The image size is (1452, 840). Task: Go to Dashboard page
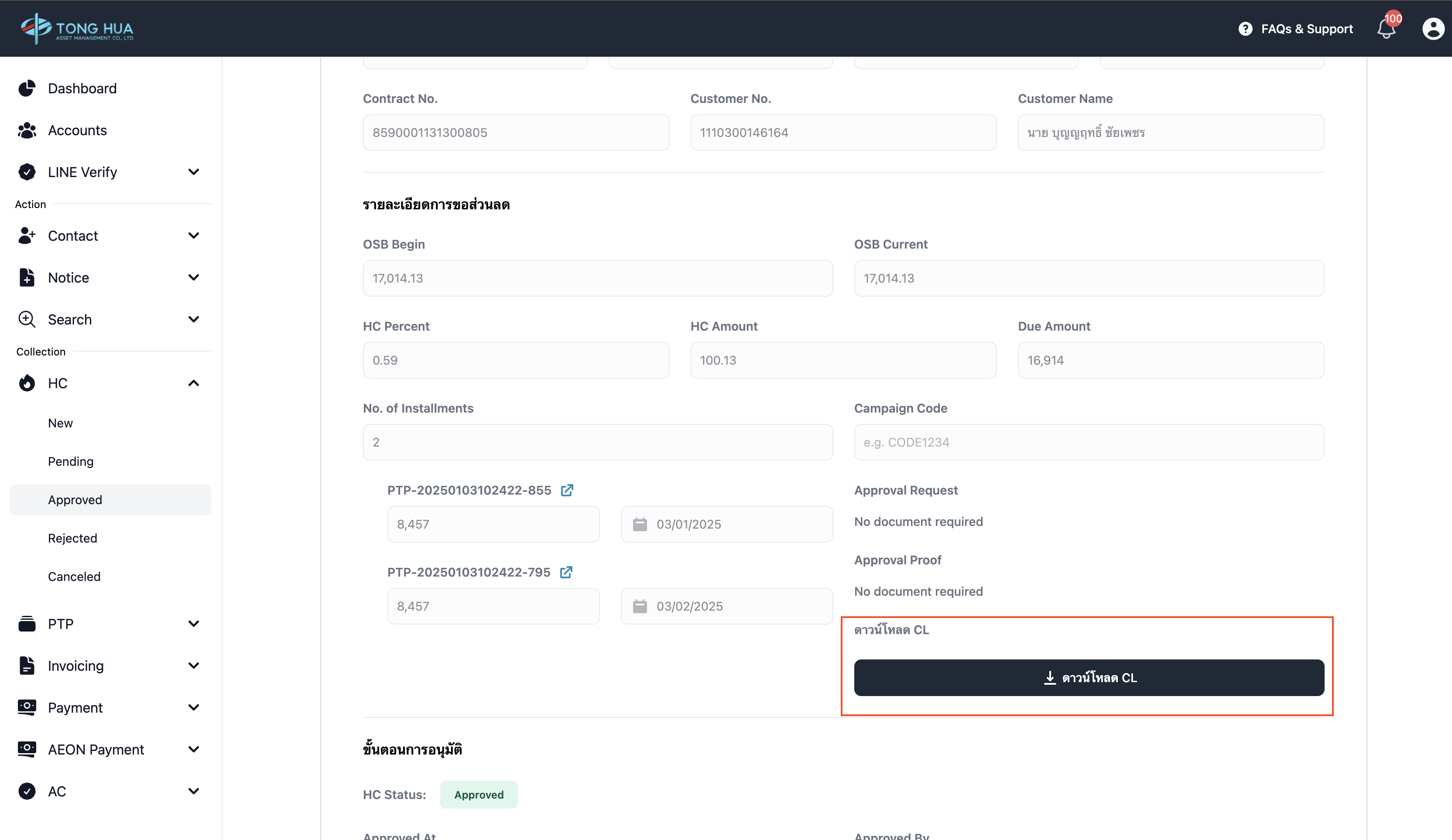[110, 88]
